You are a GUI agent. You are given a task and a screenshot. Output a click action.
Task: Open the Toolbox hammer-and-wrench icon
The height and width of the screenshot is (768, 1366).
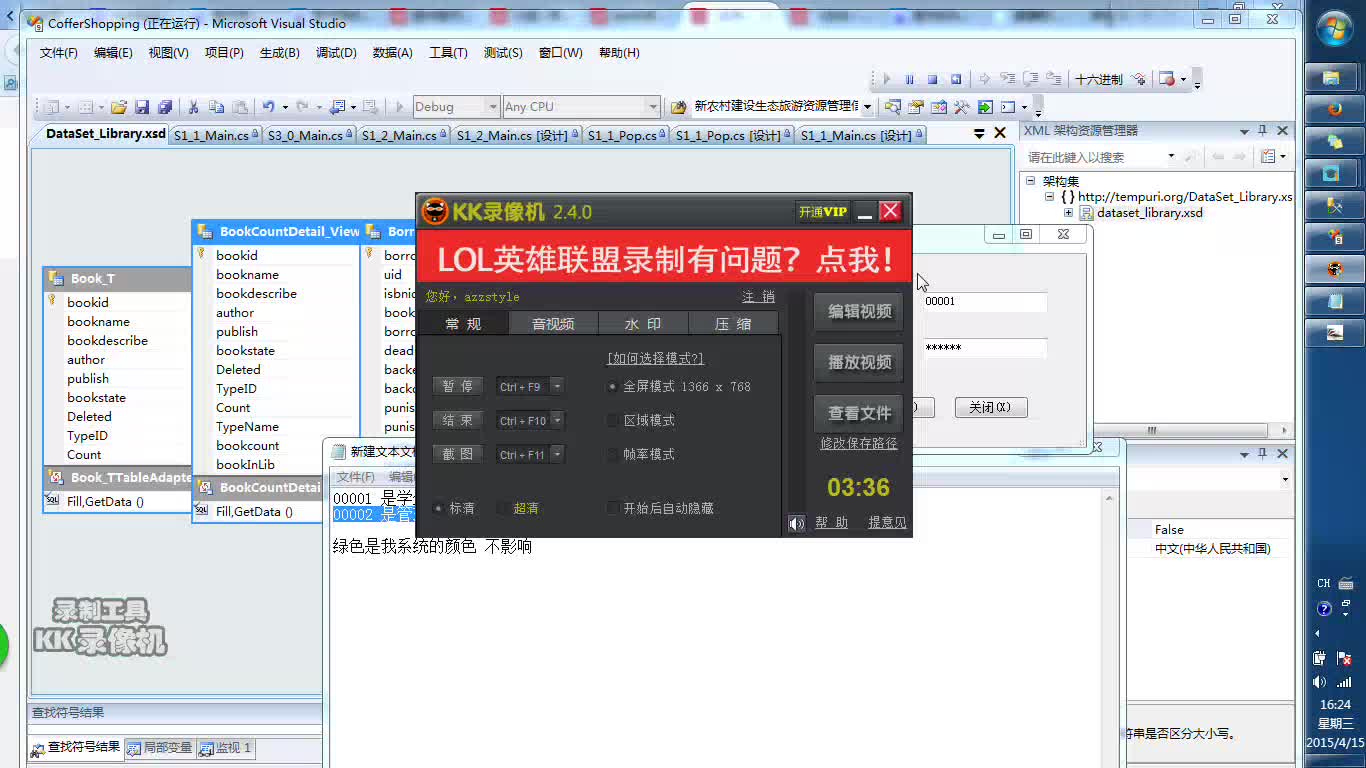(962, 107)
